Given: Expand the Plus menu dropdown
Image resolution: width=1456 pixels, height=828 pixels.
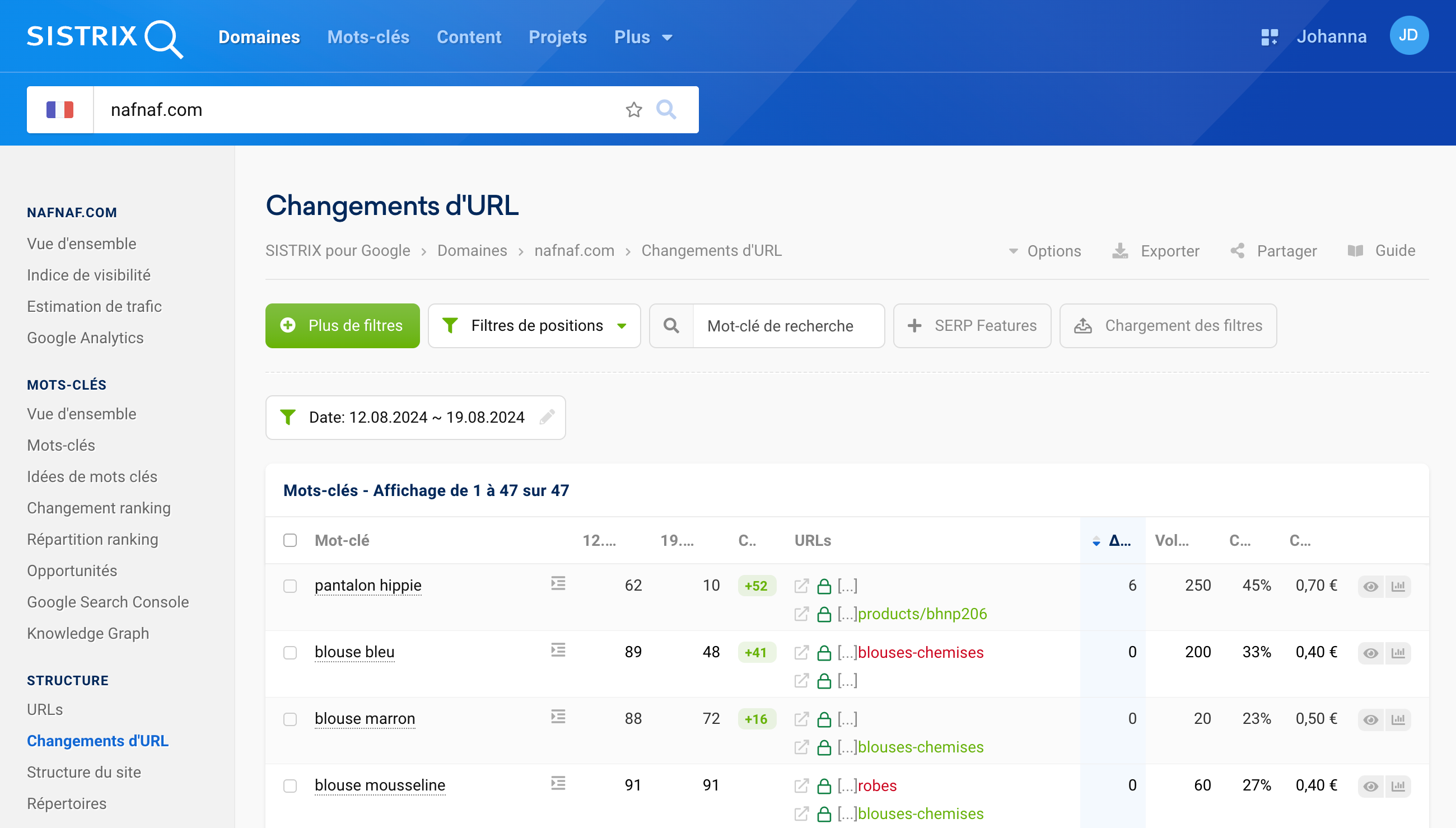Looking at the screenshot, I should point(643,37).
